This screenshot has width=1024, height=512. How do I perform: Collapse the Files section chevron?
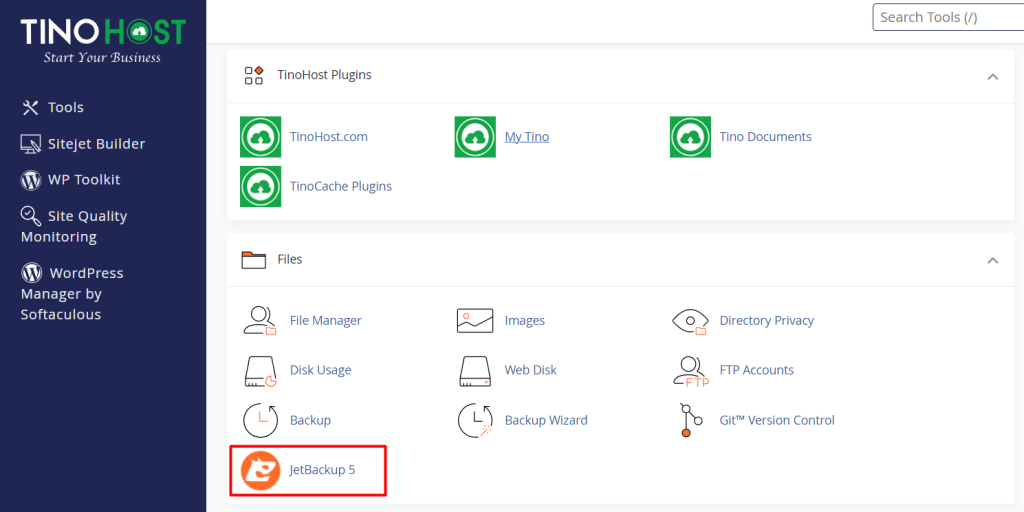click(x=993, y=260)
